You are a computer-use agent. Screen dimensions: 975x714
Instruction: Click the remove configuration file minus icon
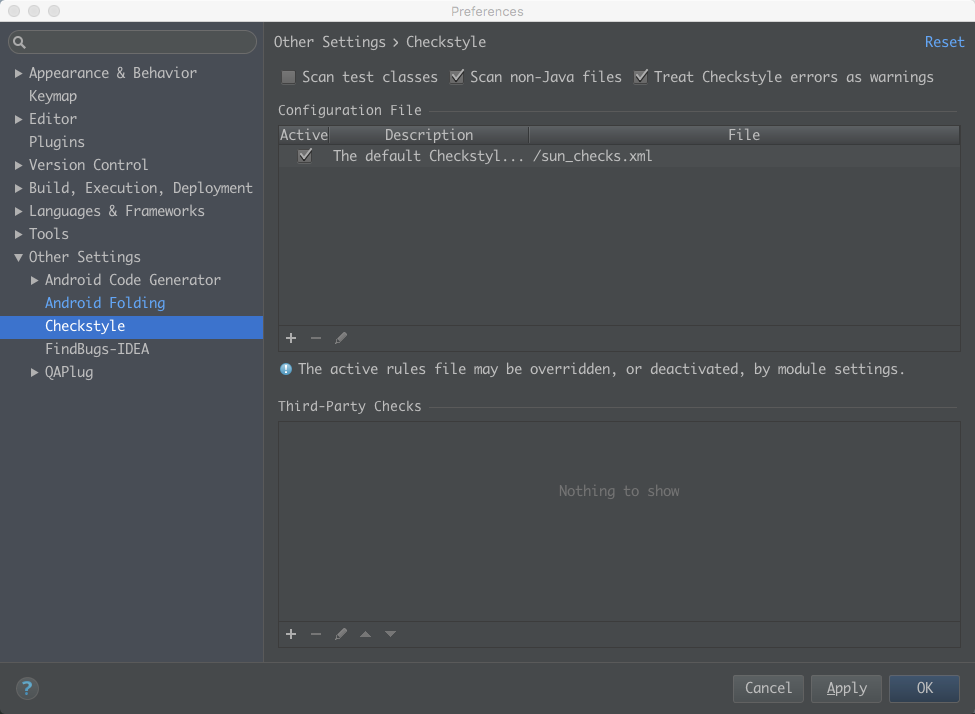pos(316,338)
